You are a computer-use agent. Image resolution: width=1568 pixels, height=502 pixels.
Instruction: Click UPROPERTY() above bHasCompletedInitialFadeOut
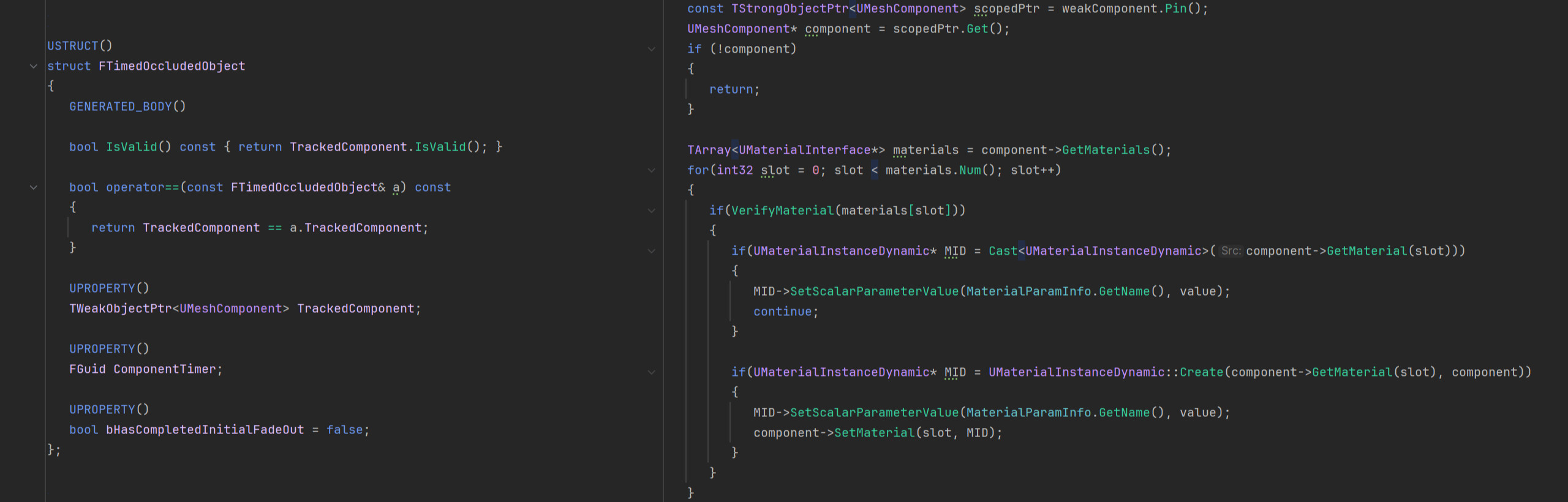(x=109, y=410)
